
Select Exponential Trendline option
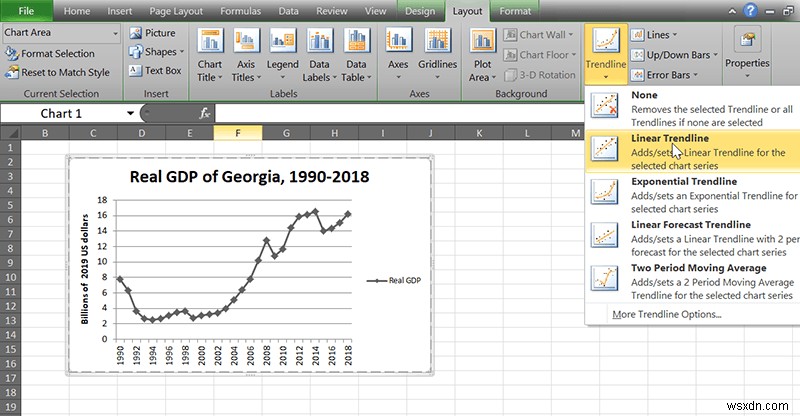[692, 195]
